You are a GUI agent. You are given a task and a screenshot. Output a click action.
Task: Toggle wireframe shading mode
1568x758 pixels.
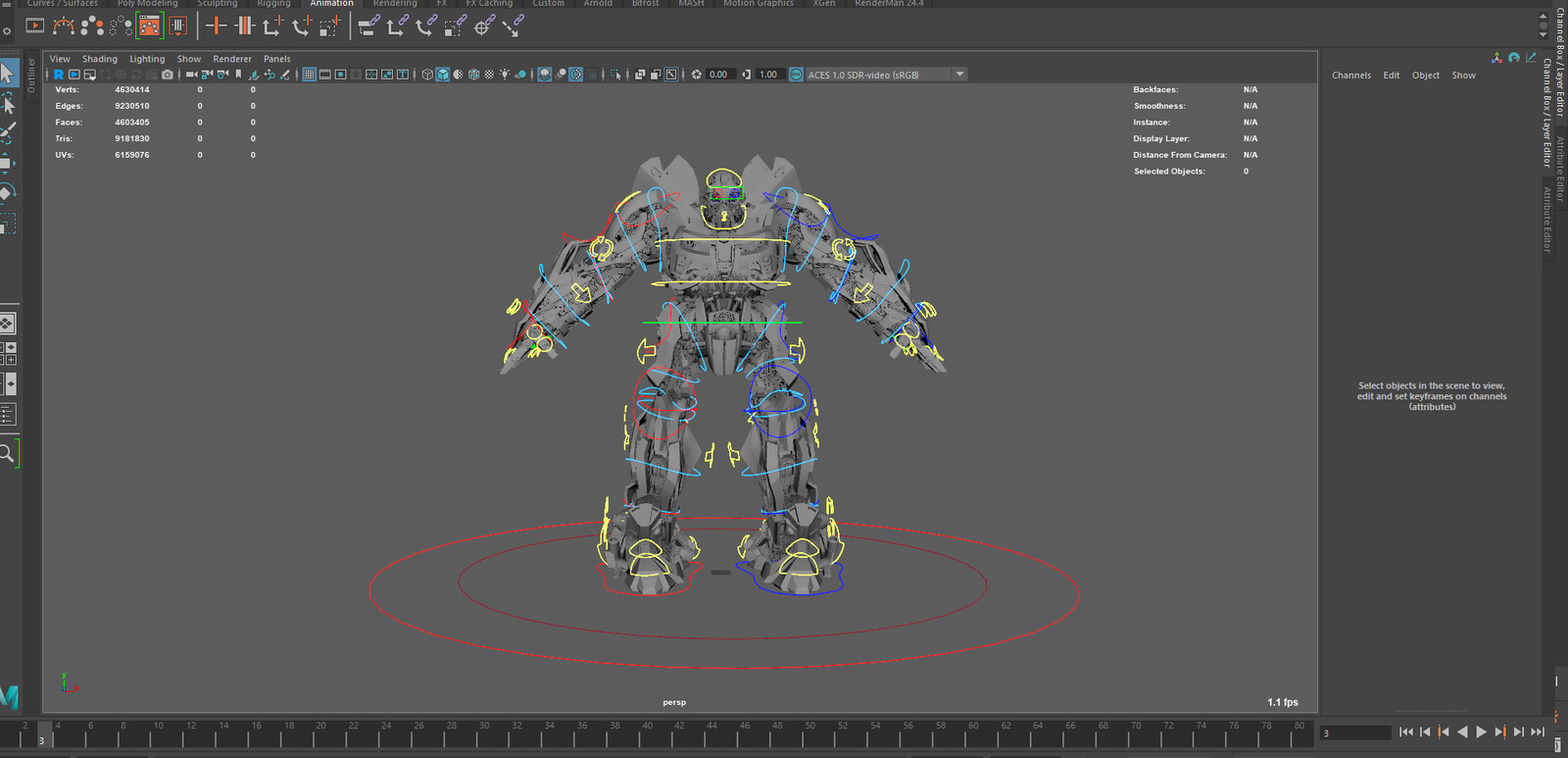pos(427,75)
